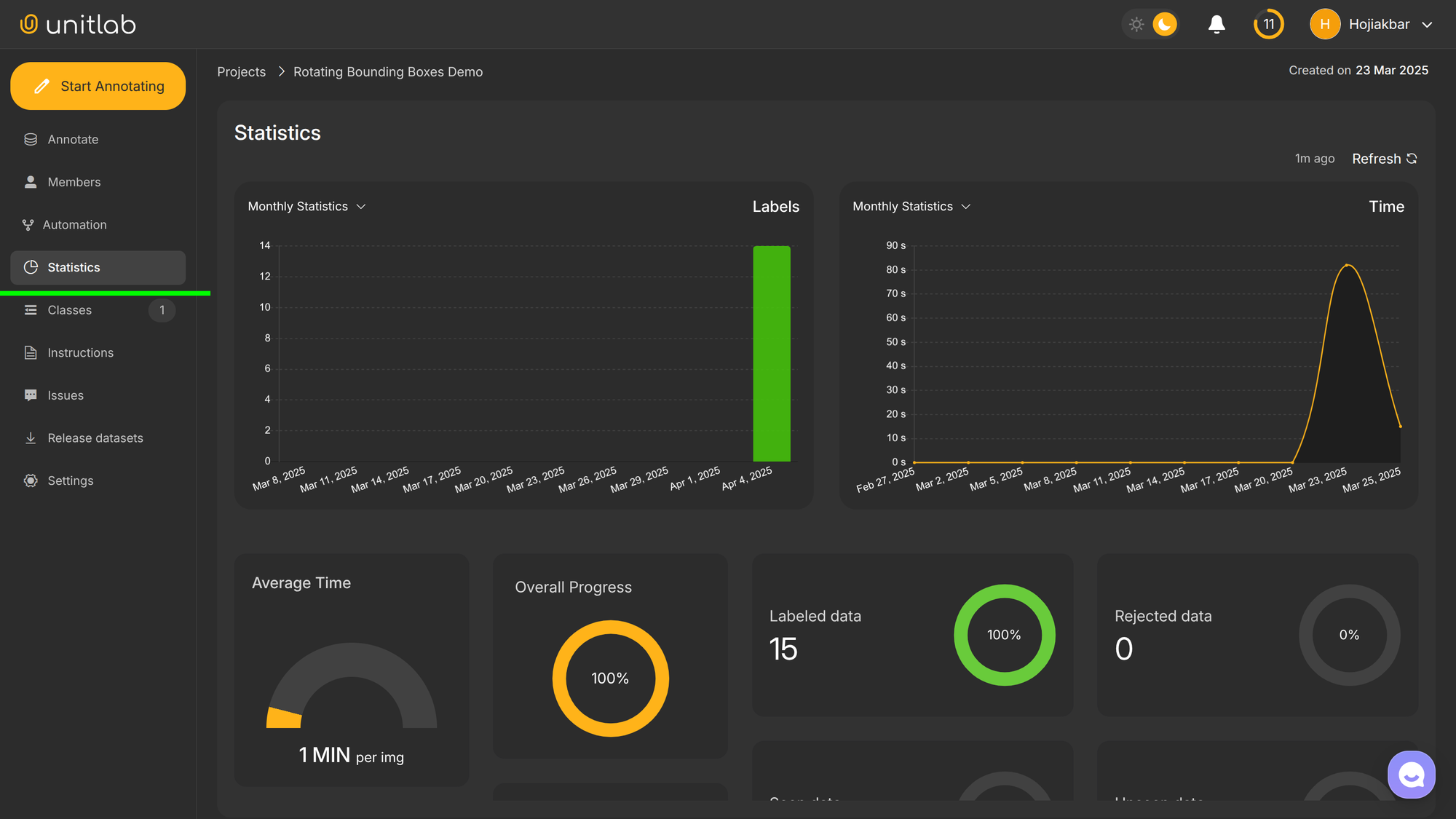
Task: Open Automation from the sidebar
Action: coord(29,224)
